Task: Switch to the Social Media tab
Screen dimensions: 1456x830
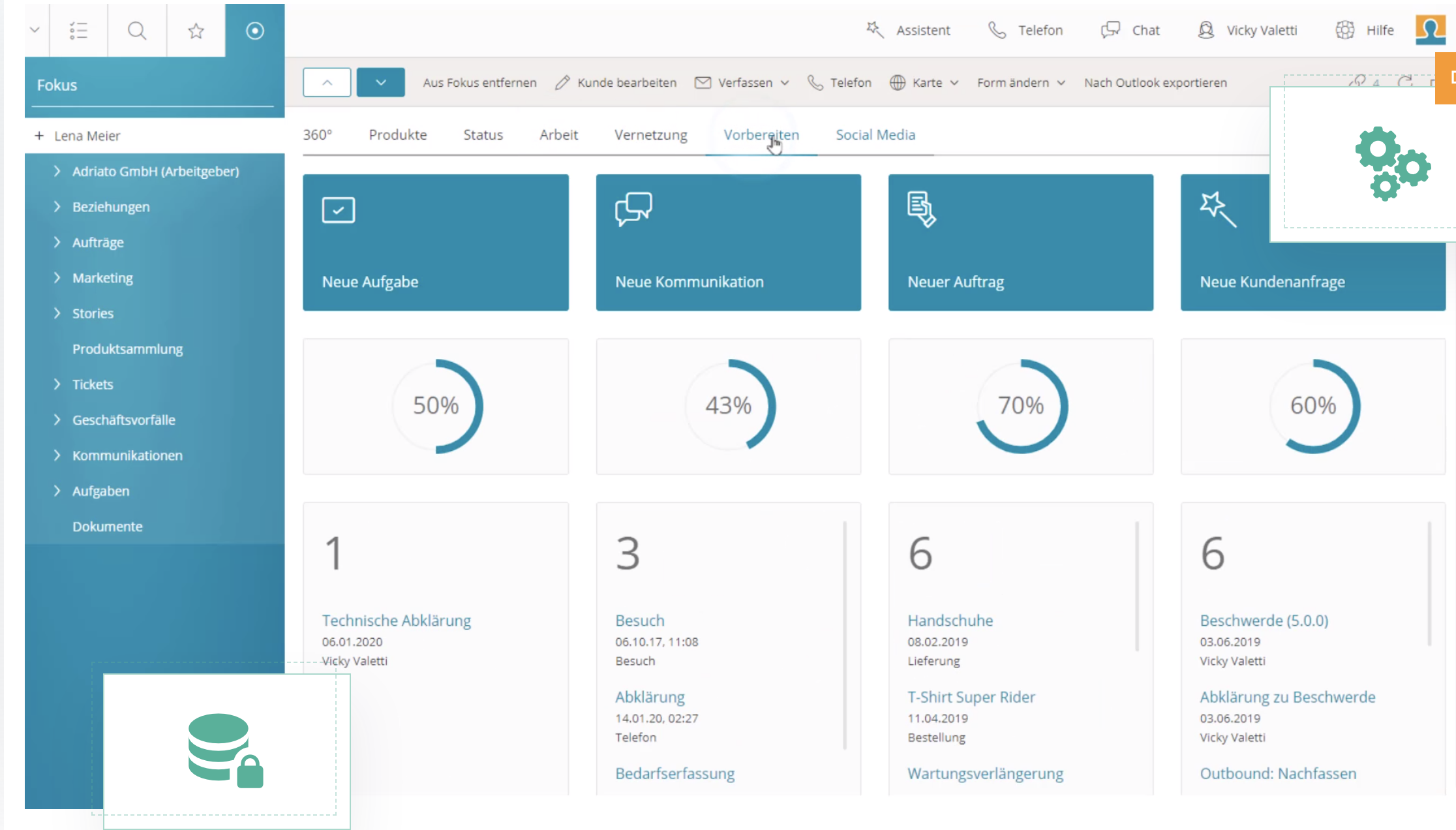Action: [875, 134]
